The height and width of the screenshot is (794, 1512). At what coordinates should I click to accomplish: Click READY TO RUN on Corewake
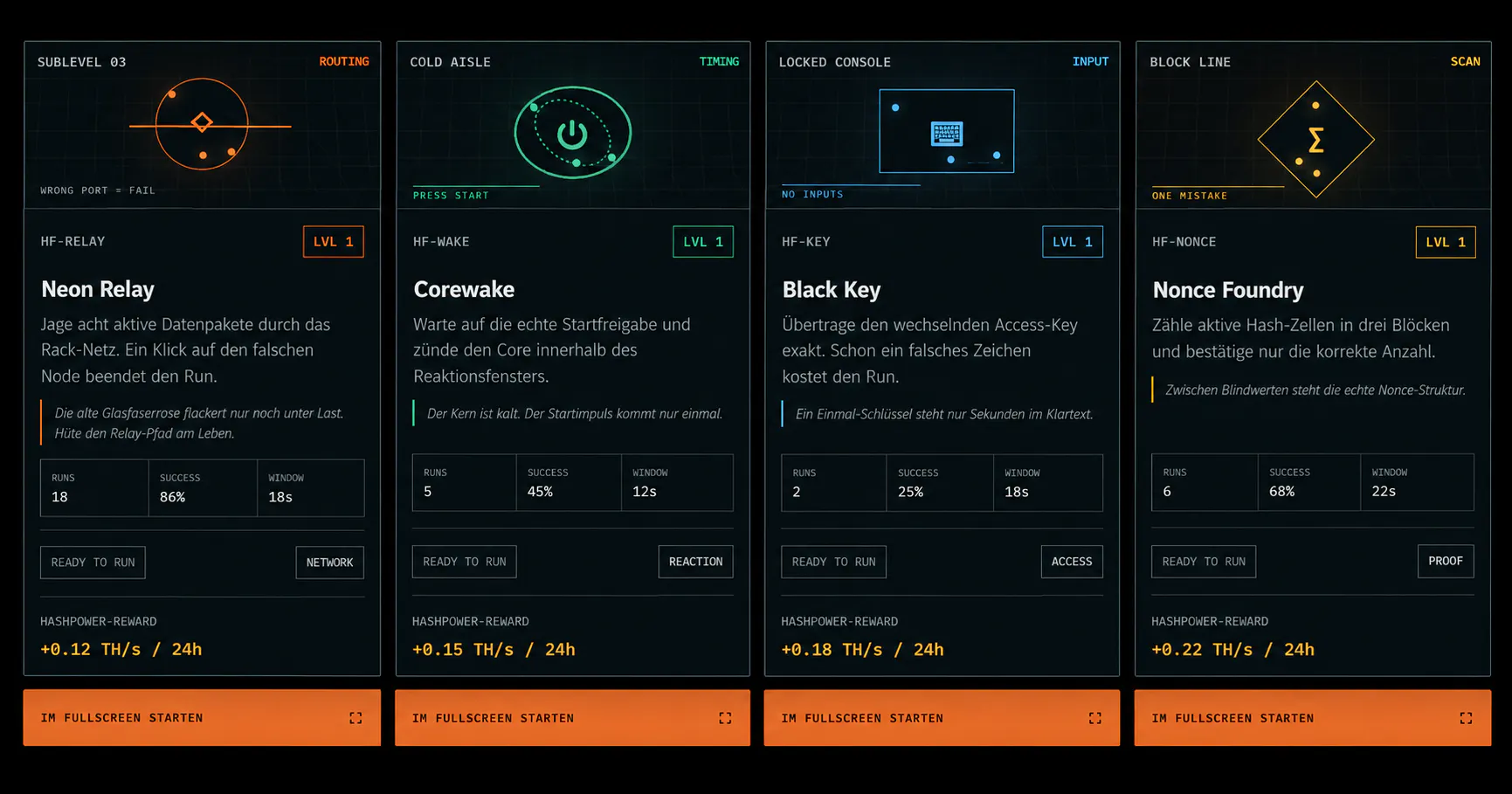click(465, 562)
